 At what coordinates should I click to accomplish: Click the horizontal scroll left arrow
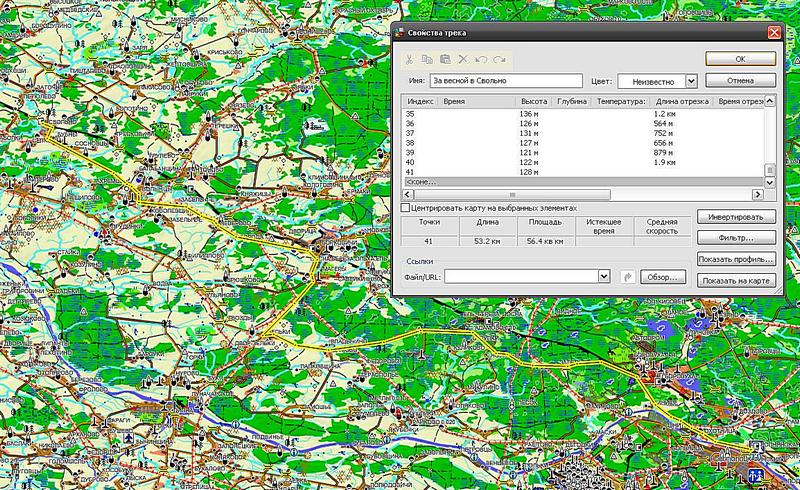tap(408, 194)
